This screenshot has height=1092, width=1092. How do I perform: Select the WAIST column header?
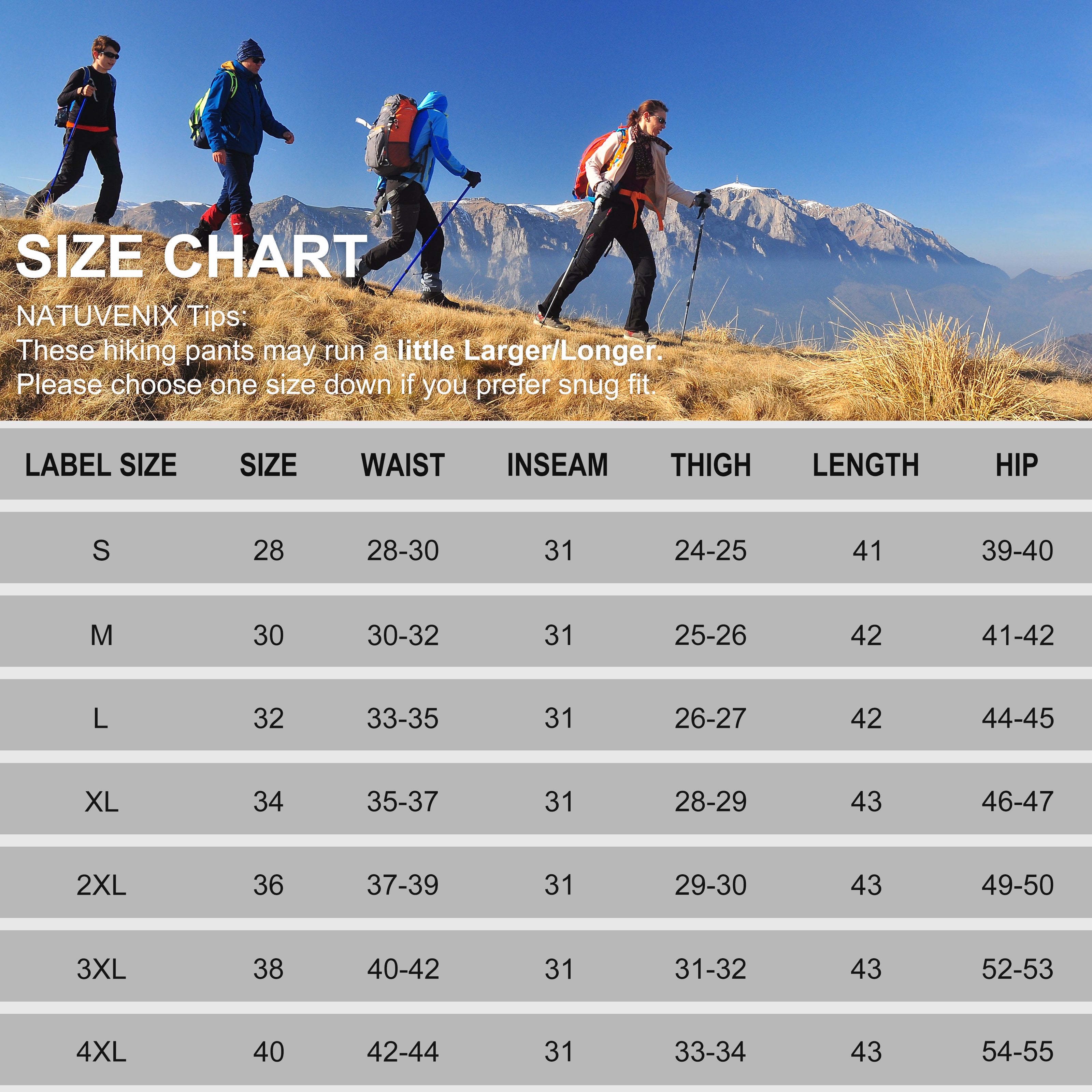pos(402,465)
